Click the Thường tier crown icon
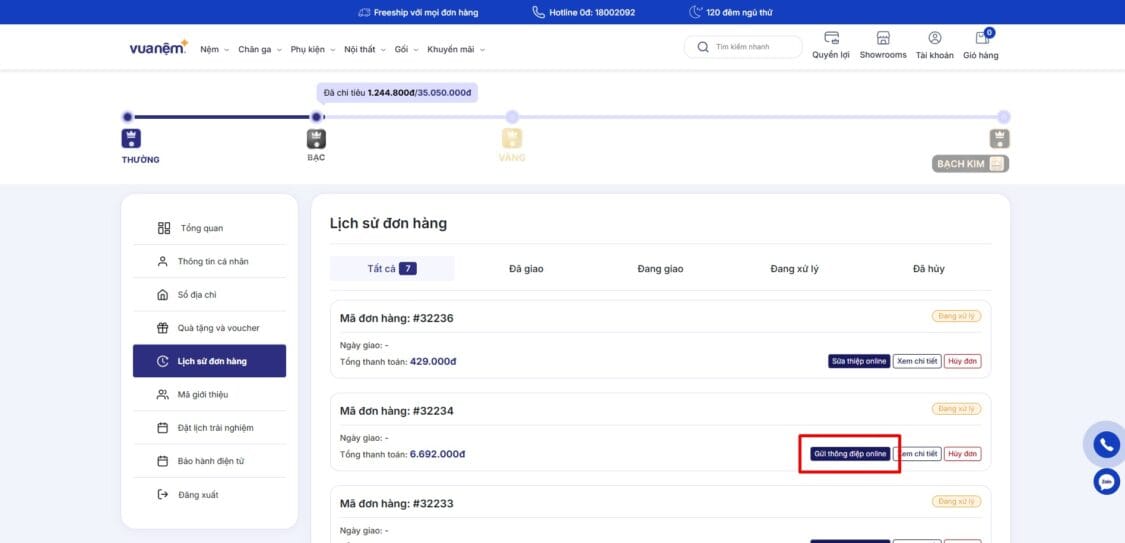Screen dimensions: 1125x543 tap(131, 138)
